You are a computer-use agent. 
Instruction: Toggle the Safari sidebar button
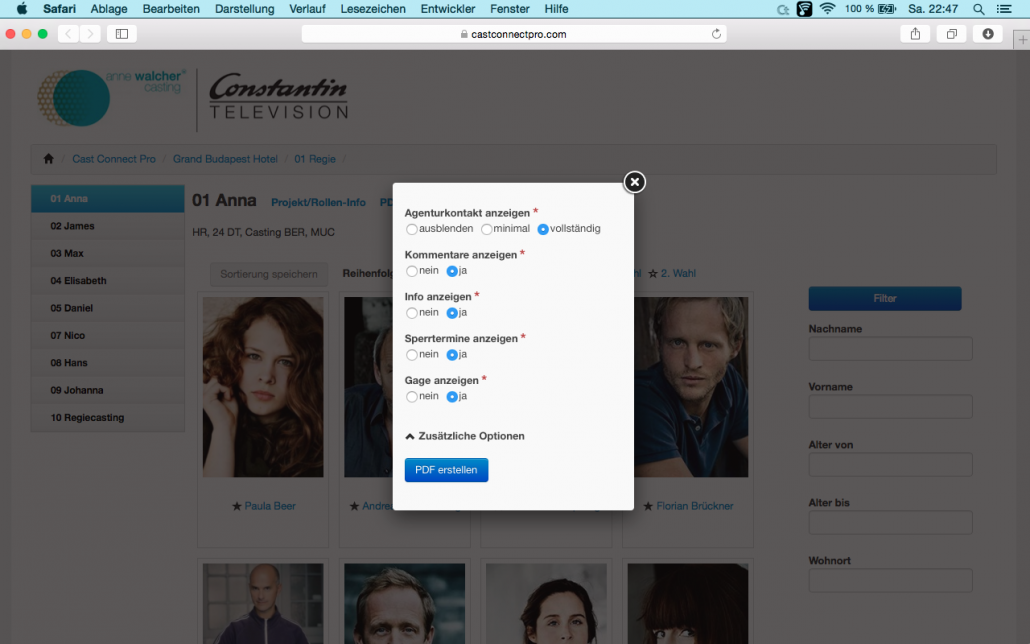122,34
